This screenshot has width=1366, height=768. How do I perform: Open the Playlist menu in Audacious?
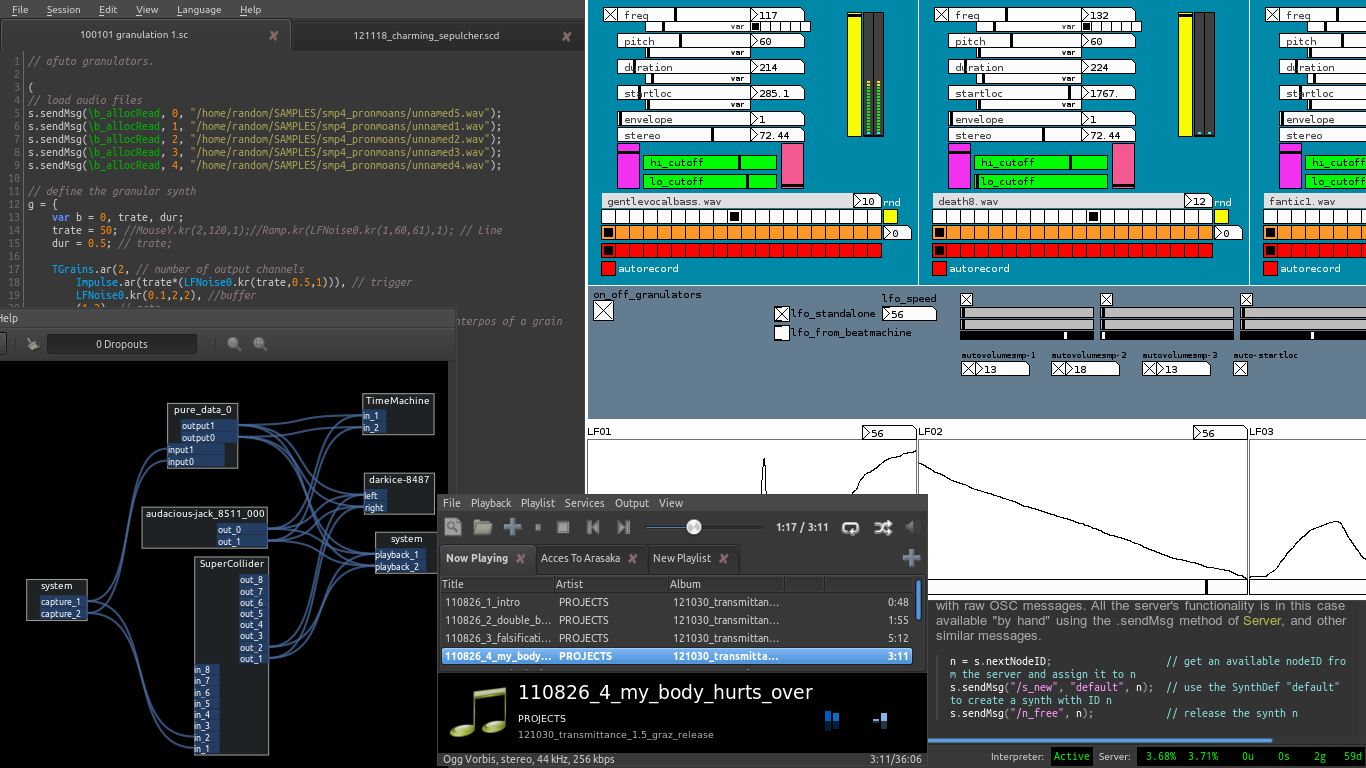pyautogui.click(x=538, y=503)
